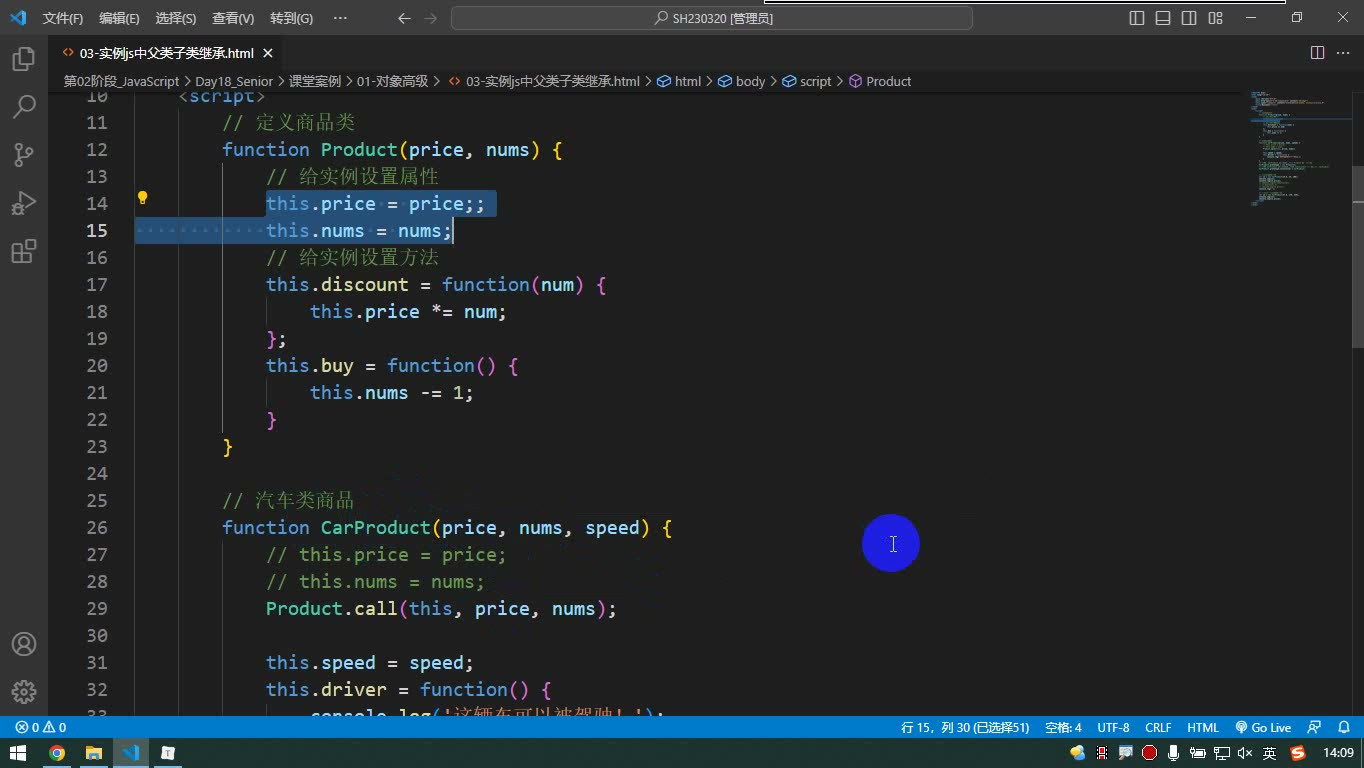
Task: Toggle the secondary sidebar layout button
Action: [1189, 18]
